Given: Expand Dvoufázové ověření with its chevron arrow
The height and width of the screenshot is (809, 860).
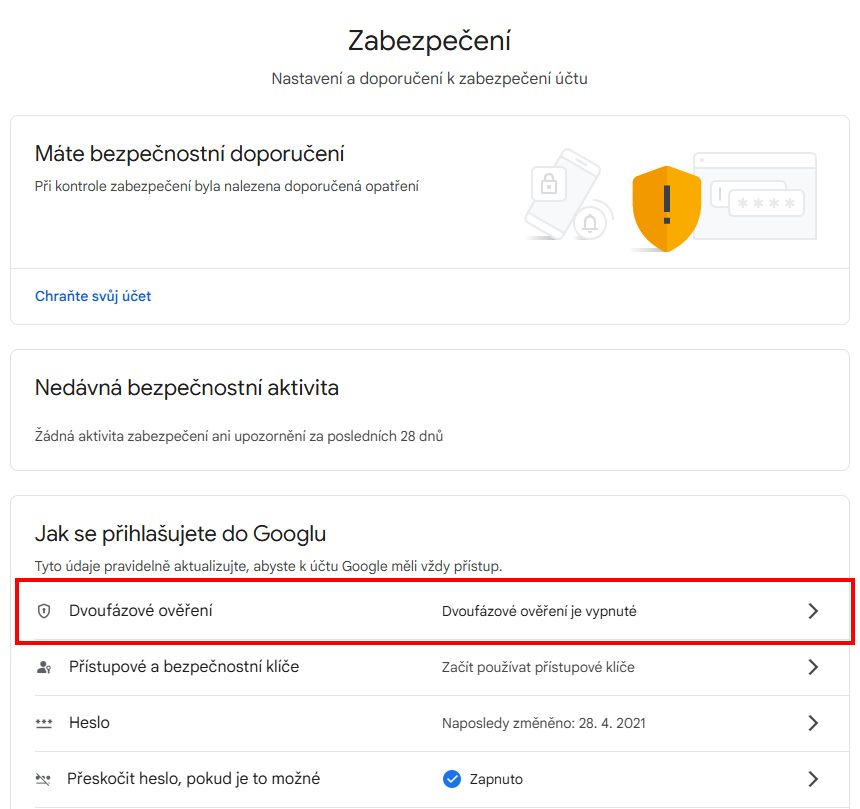Looking at the screenshot, I should tap(813, 611).
